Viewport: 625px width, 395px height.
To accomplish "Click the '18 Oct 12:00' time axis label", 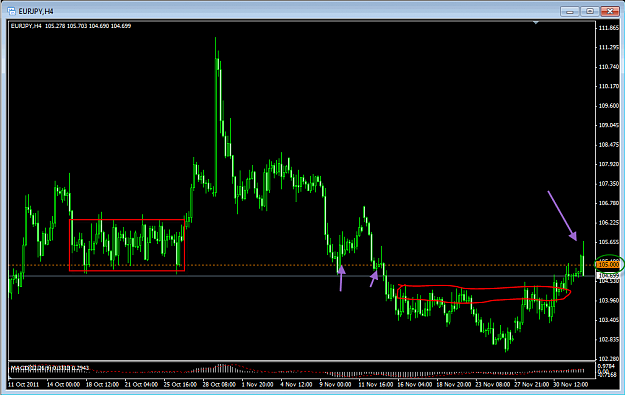I will tap(102, 385).
